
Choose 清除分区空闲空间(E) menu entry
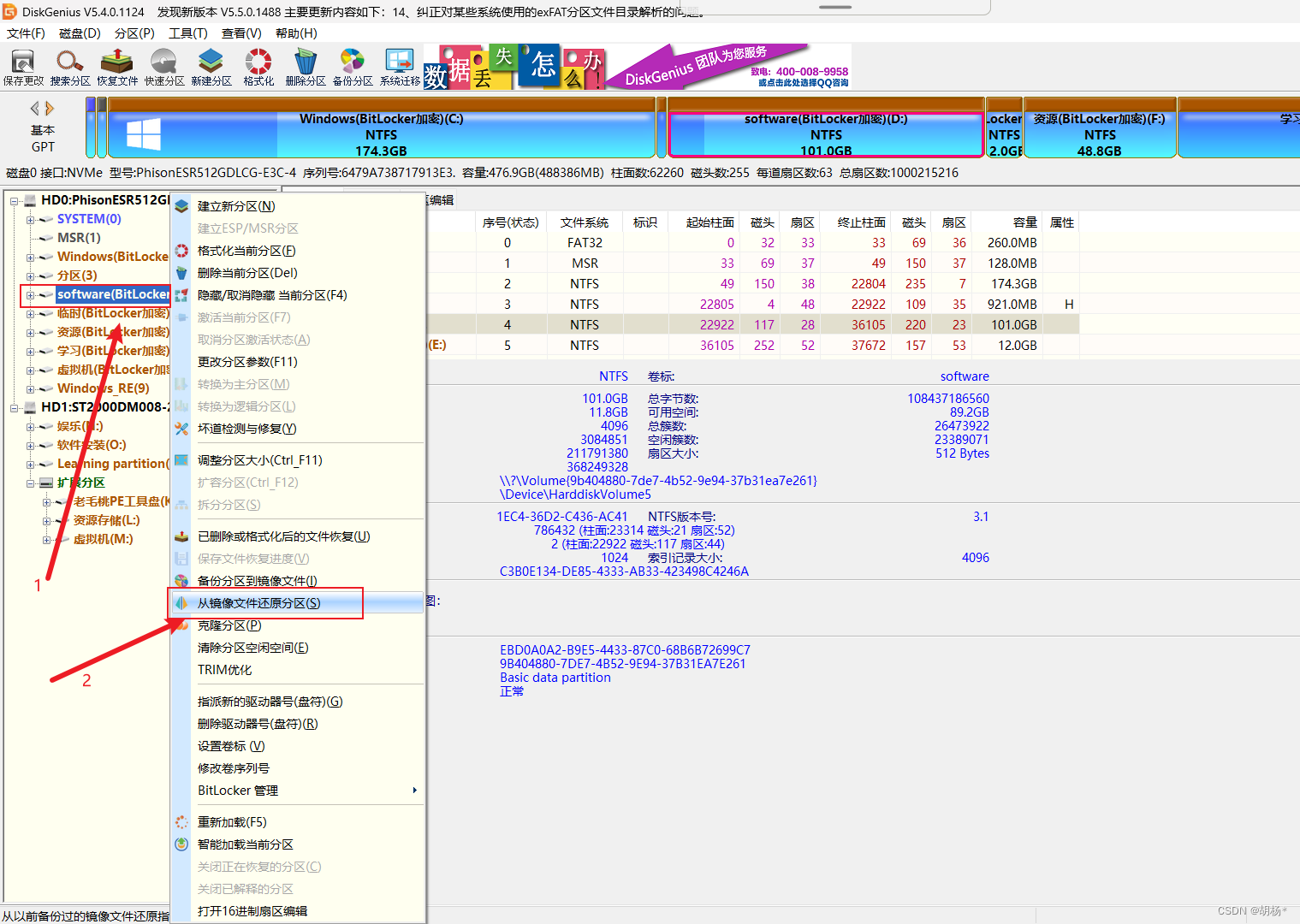298,648
